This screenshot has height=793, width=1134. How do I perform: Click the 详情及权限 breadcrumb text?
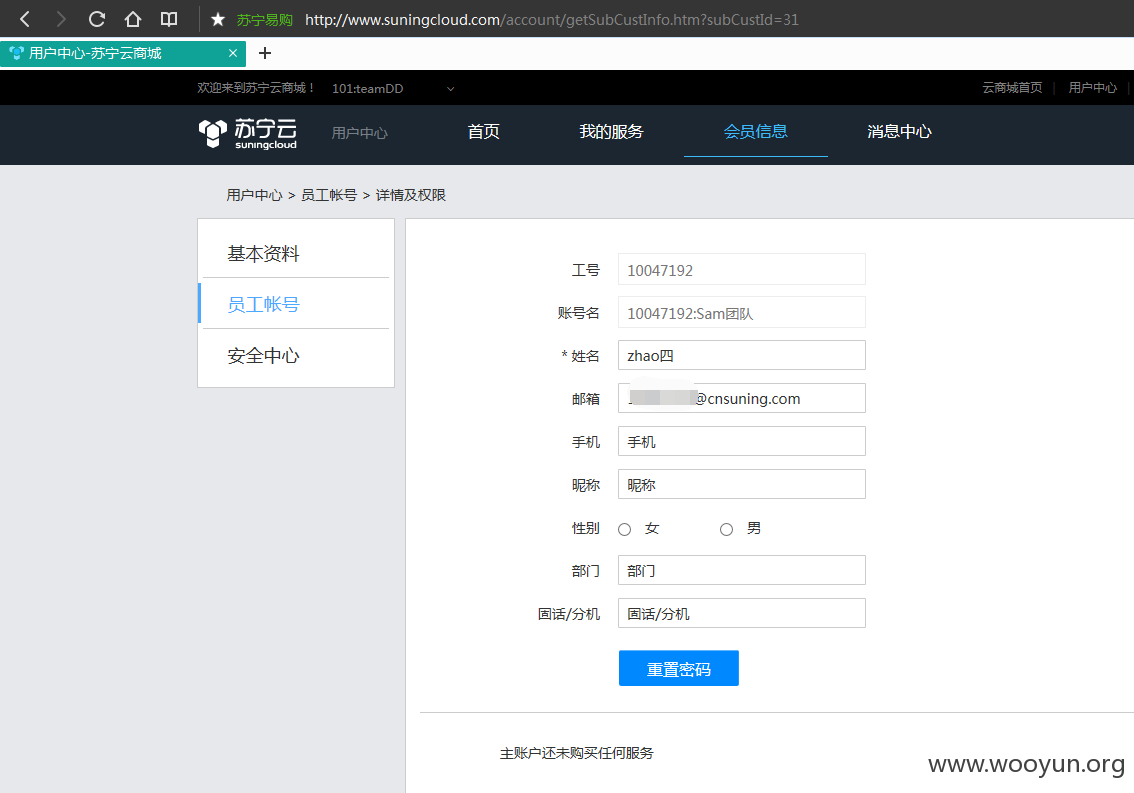(x=411, y=195)
